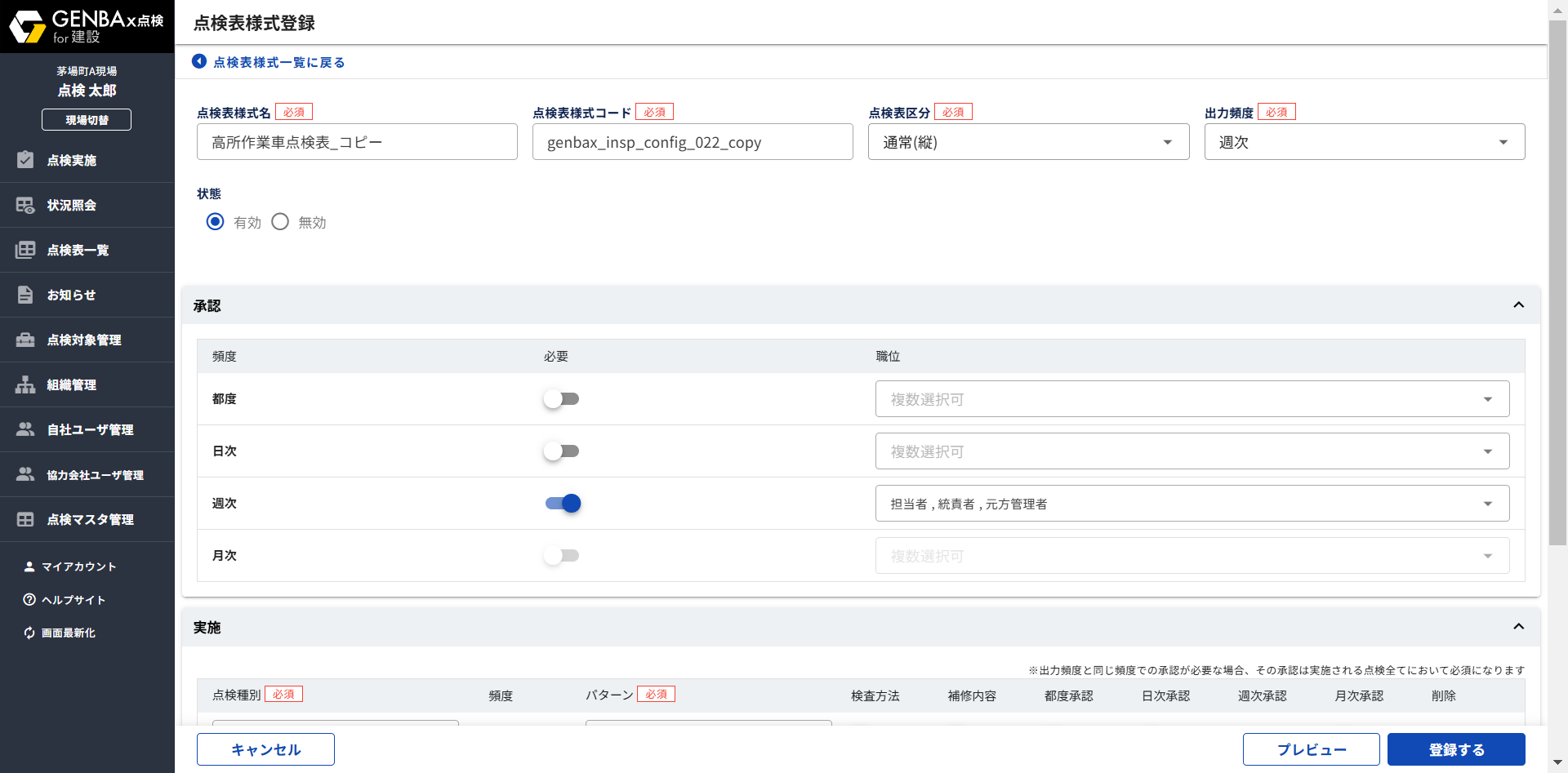The width and height of the screenshot is (1568, 773).
Task: Open the 点検表区分 dropdown
Action: 1167,141
